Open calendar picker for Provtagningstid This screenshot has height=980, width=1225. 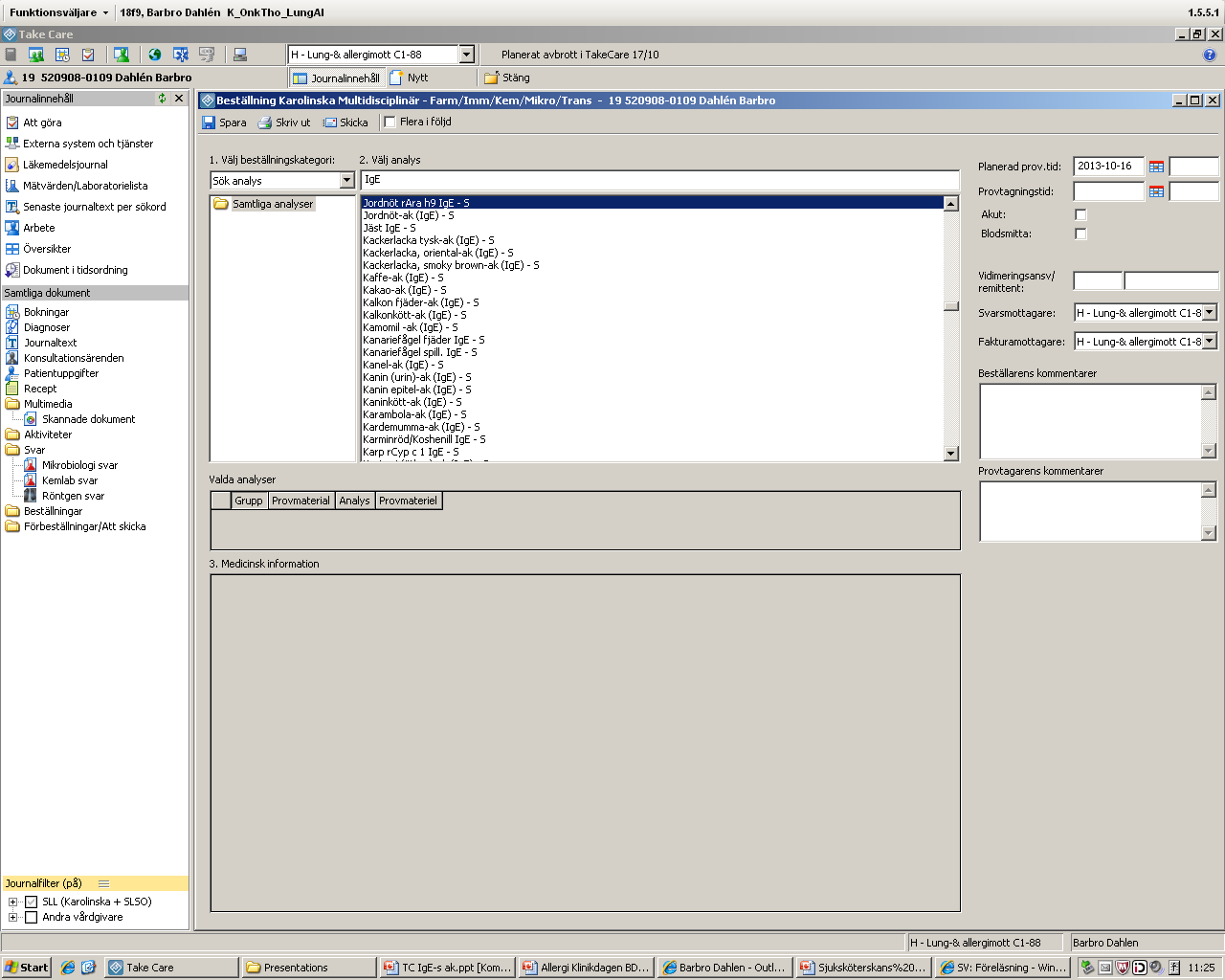1156,191
